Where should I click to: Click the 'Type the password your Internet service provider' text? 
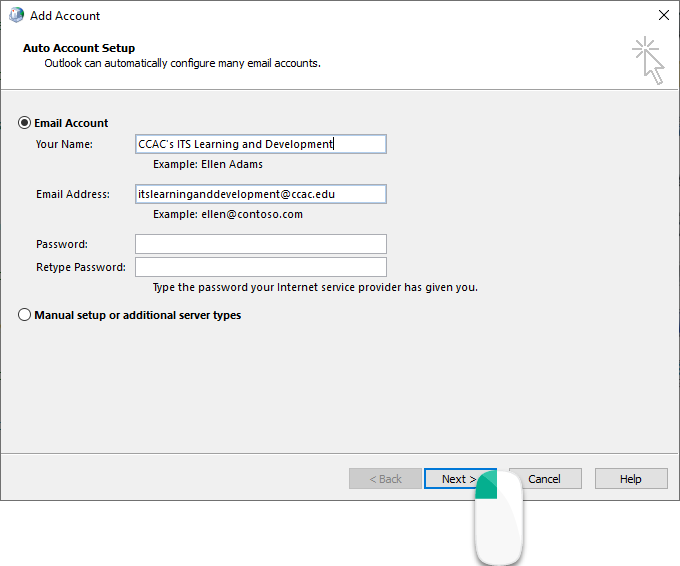click(x=315, y=288)
